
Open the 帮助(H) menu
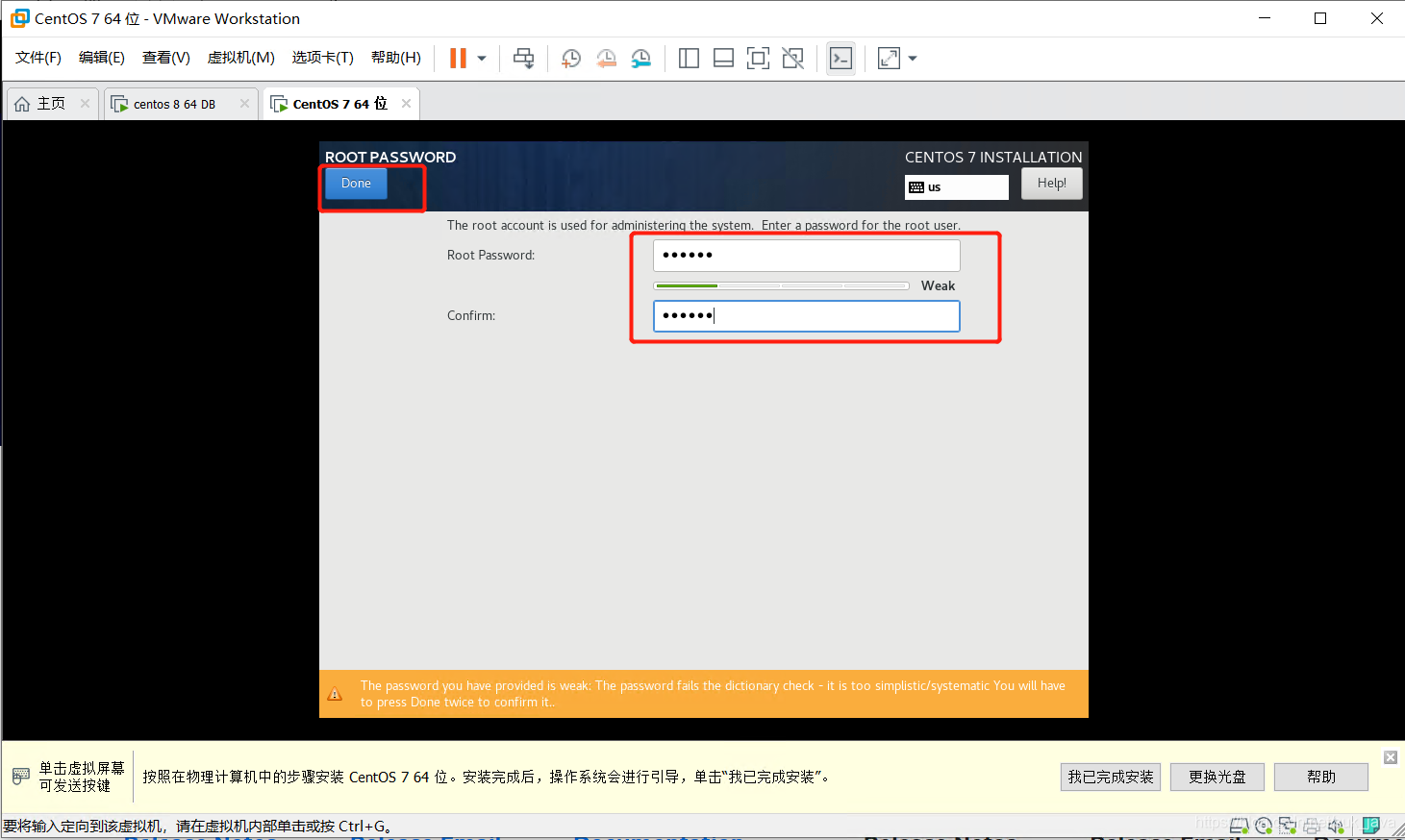pyautogui.click(x=396, y=58)
